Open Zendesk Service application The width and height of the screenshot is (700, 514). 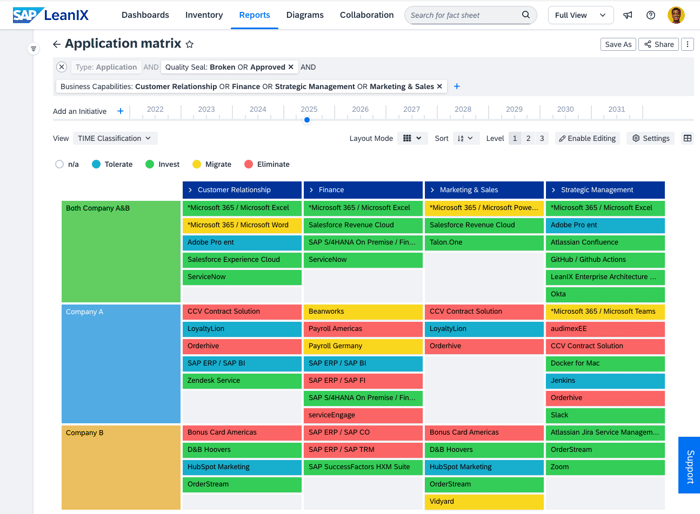pyautogui.click(x=242, y=380)
